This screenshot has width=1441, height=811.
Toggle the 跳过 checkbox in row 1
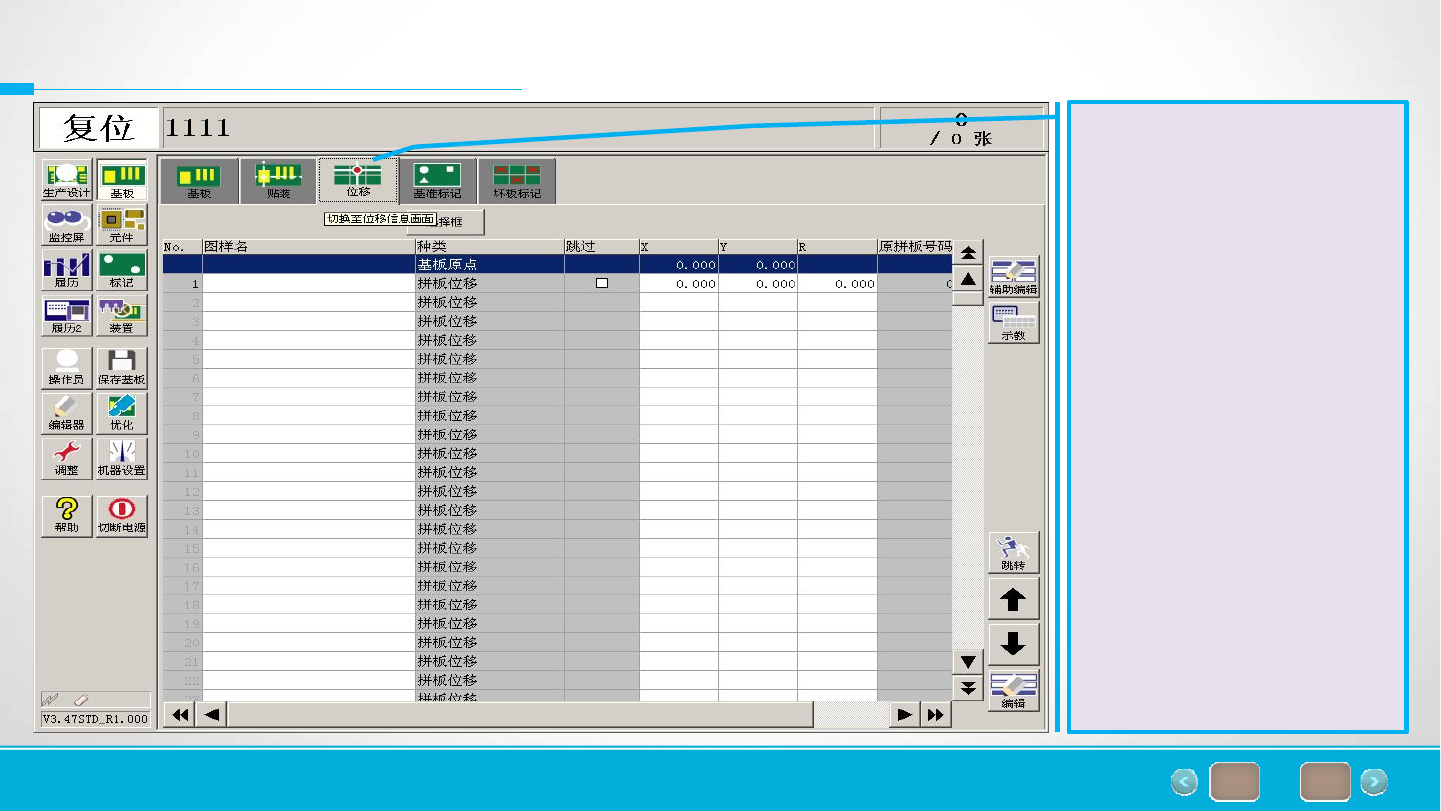[602, 284]
